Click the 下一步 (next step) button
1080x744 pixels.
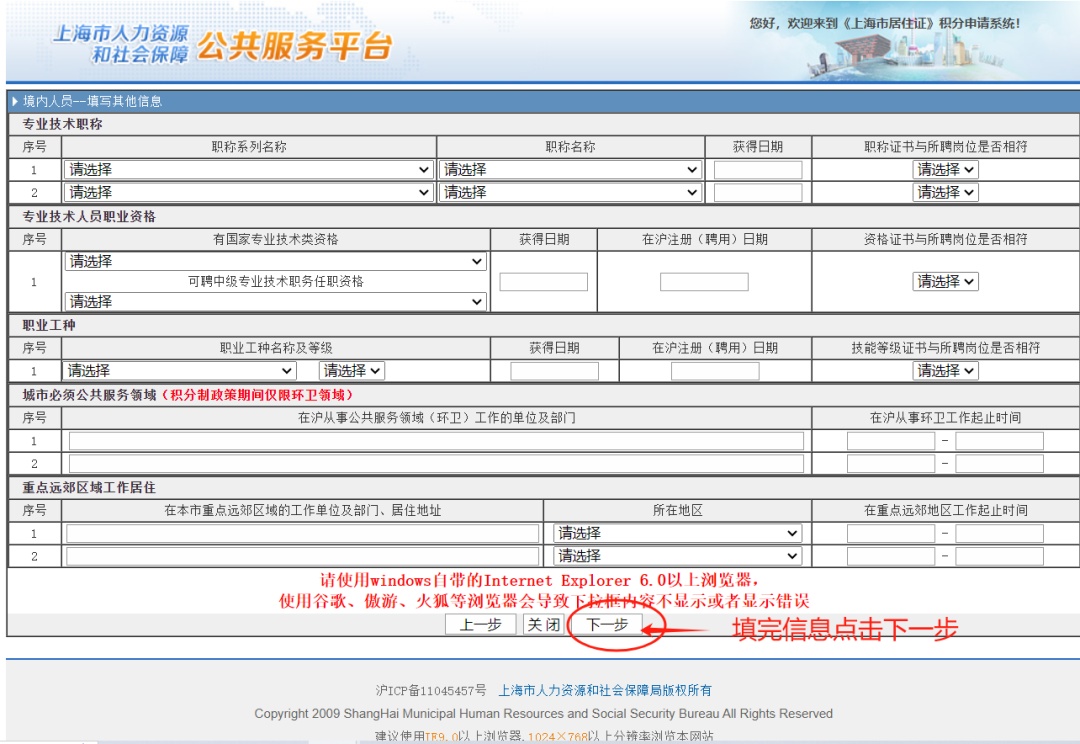[607, 625]
